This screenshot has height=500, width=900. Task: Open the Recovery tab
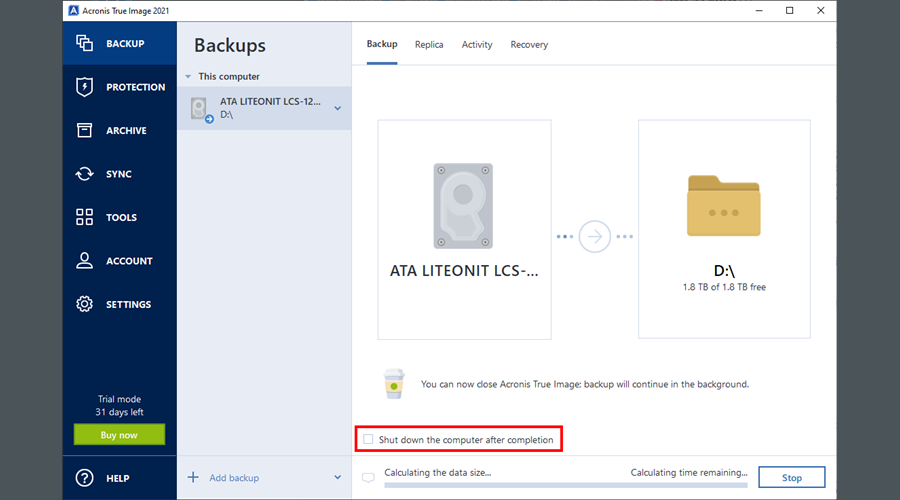pos(529,44)
